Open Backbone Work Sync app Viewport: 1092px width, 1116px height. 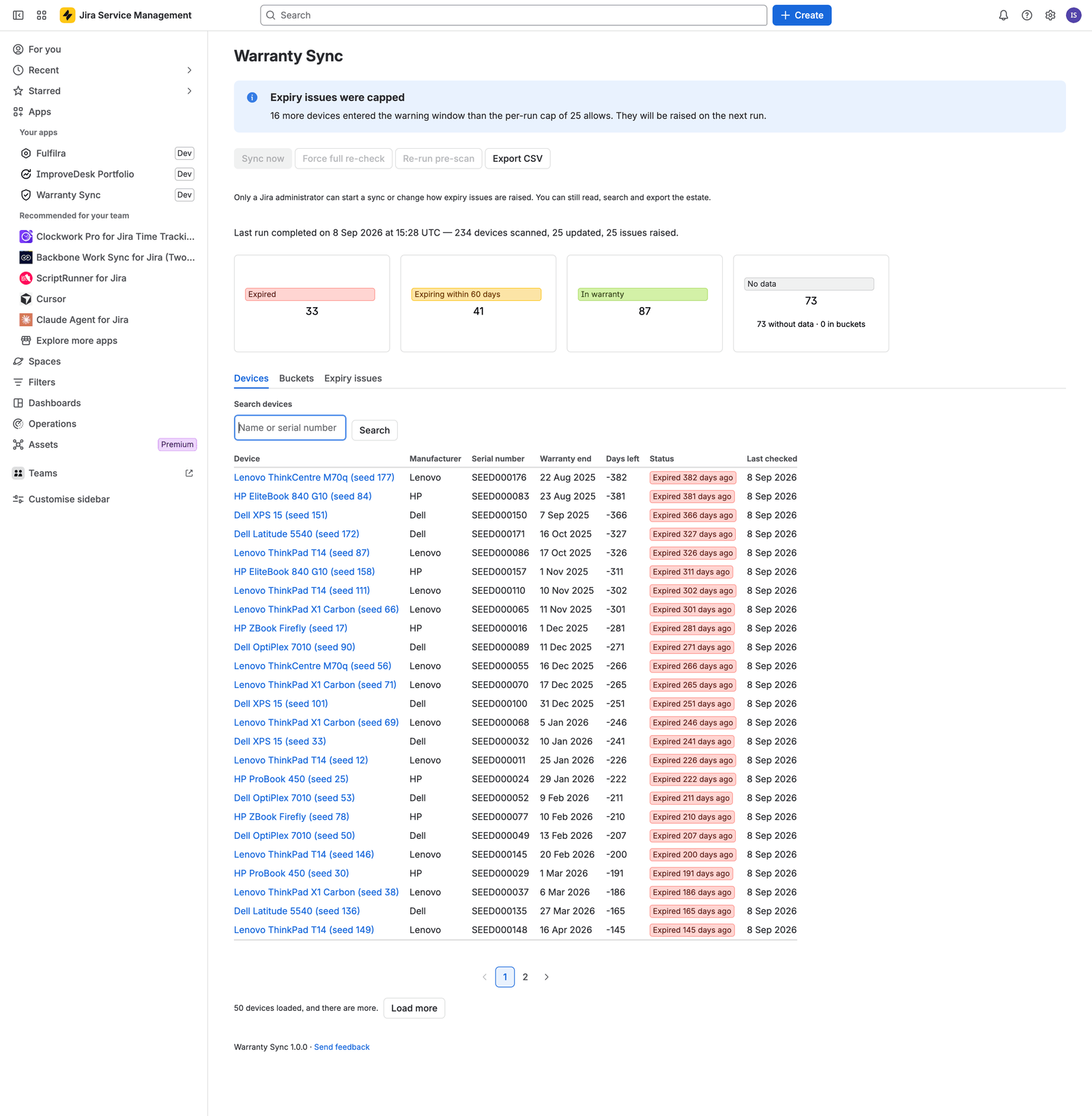point(106,257)
